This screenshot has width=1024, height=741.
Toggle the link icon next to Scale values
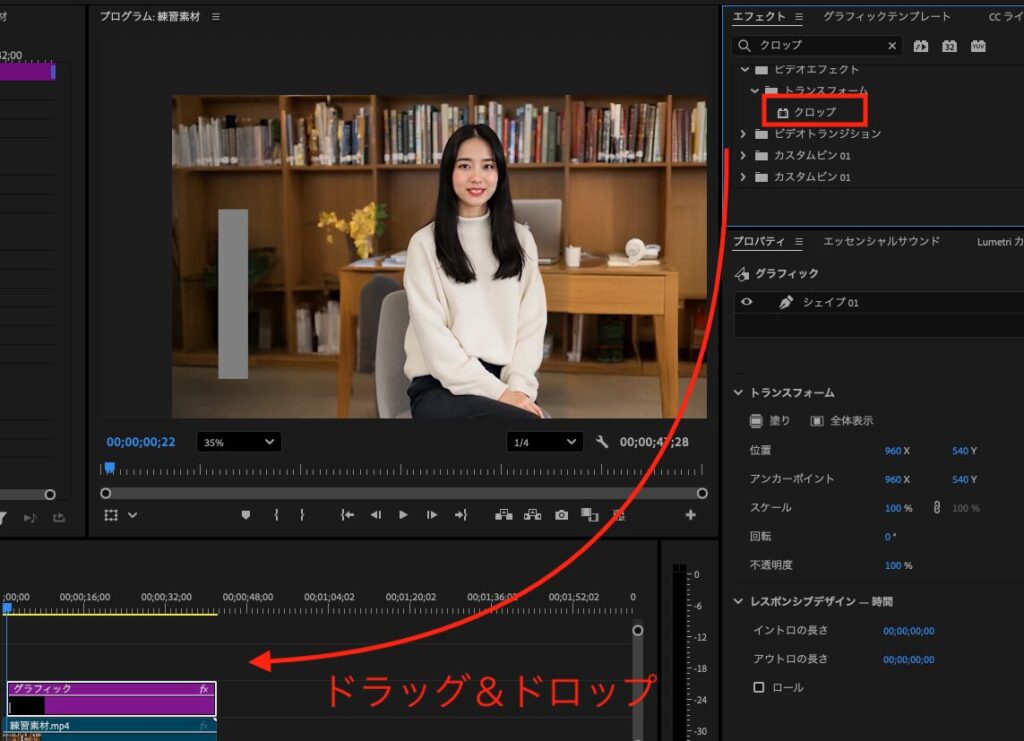coord(937,508)
